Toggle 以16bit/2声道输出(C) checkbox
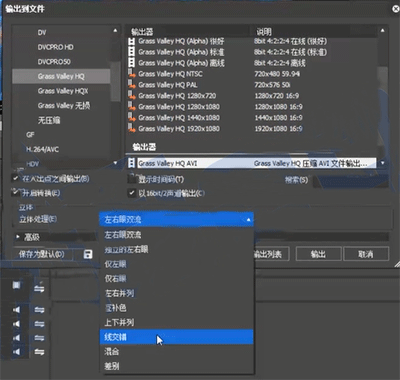Viewport: 400px width, 380px height. click(132, 193)
